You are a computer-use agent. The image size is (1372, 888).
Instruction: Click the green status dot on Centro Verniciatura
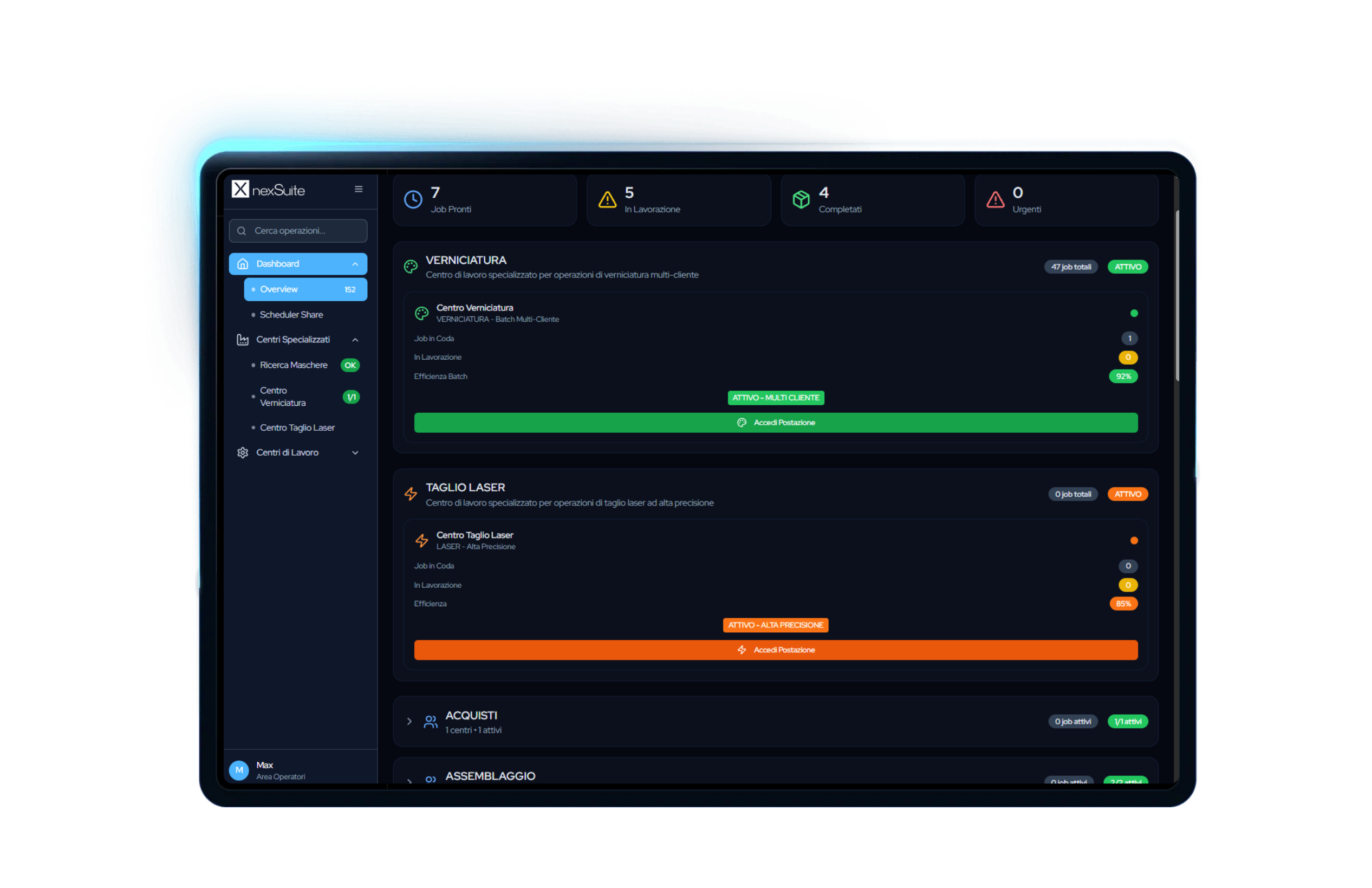tap(1134, 313)
